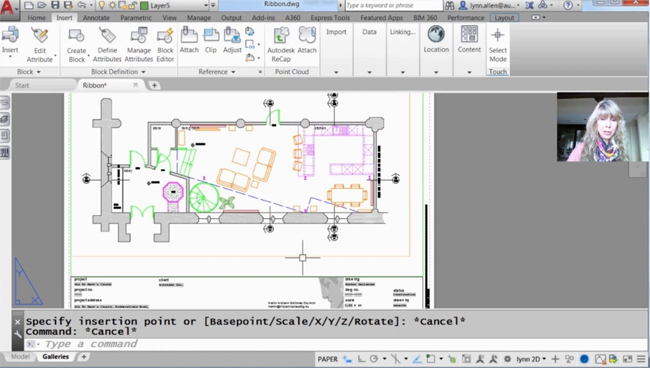This screenshot has height=368, width=650.
Task: Click the annotation scale plus icon in status bar
Action: coord(555,359)
